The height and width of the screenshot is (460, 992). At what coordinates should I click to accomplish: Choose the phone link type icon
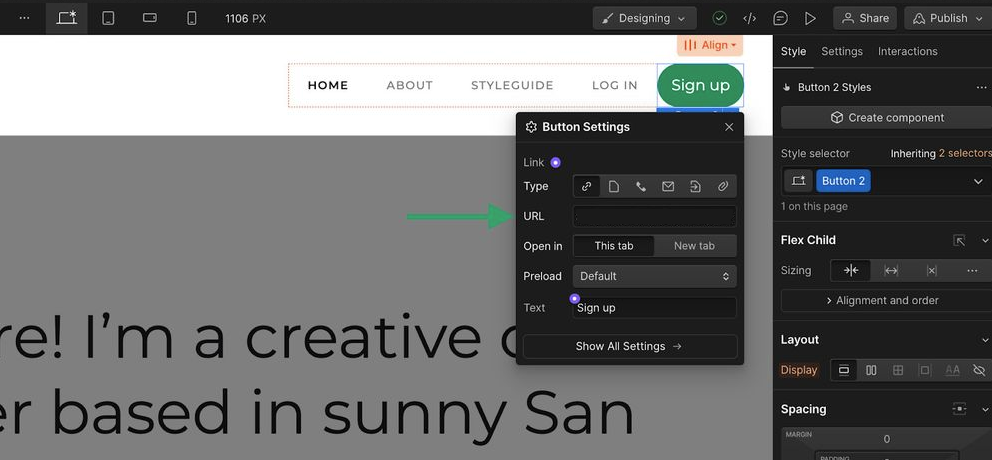[x=641, y=186]
